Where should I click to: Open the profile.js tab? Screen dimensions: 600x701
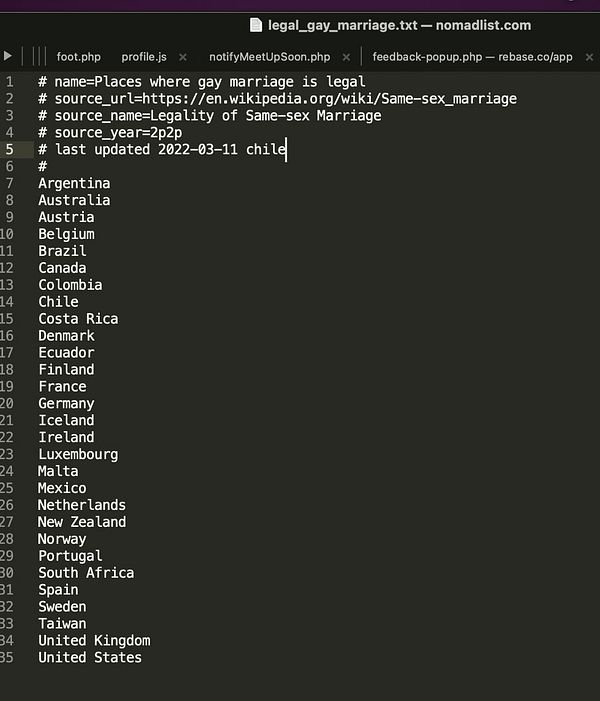(144, 57)
